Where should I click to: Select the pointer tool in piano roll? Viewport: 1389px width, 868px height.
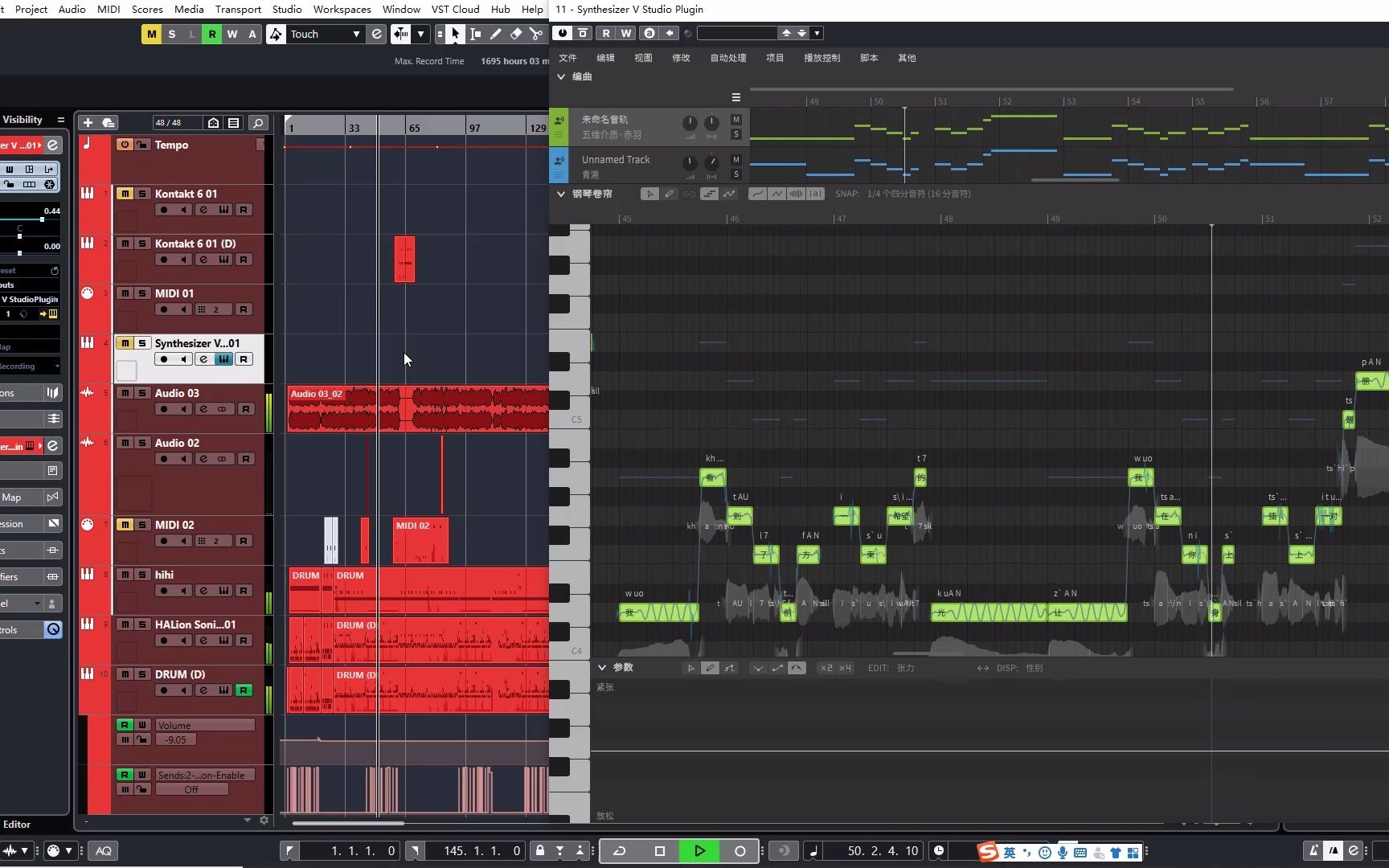[649, 194]
